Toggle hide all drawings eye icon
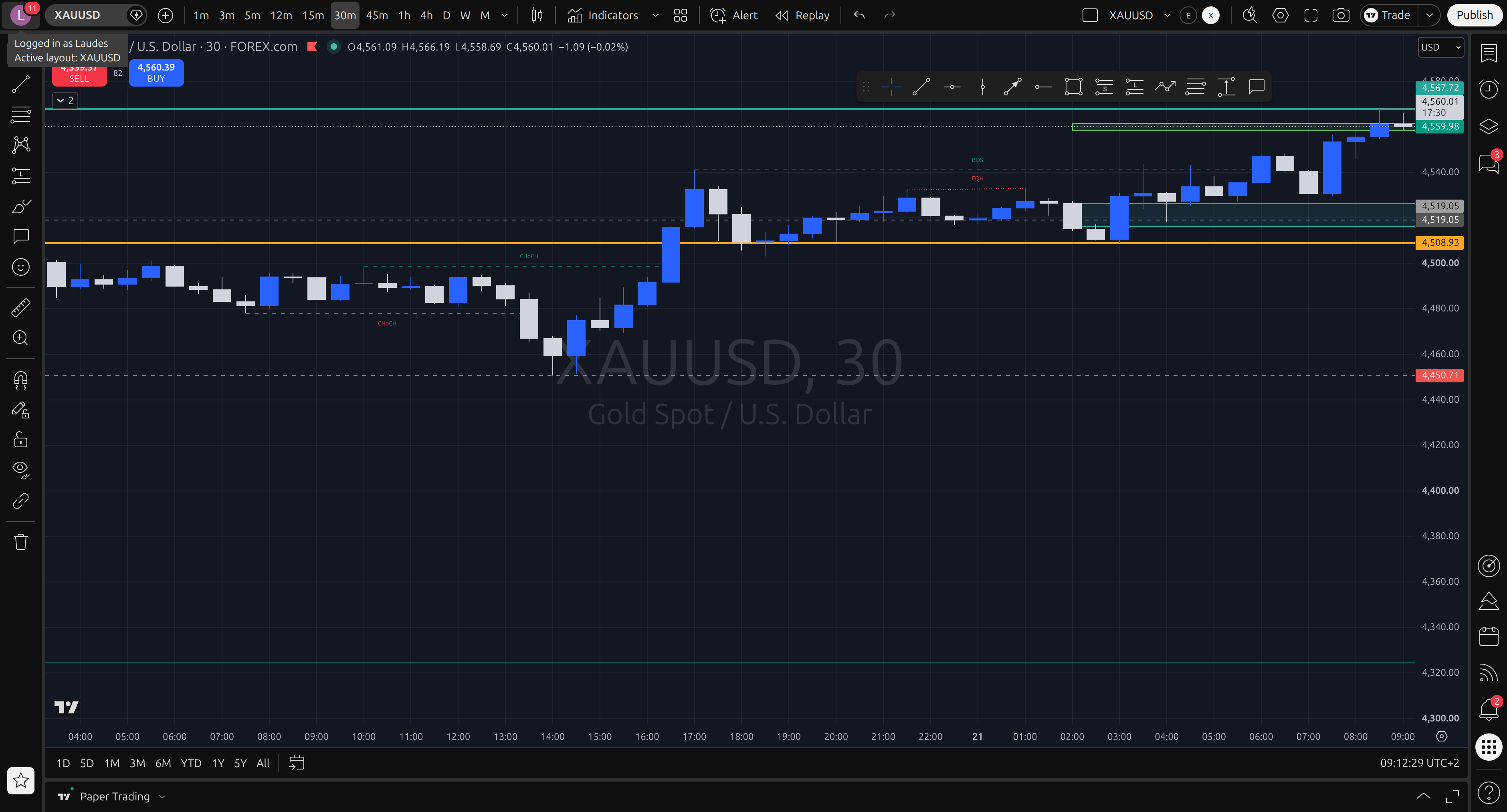This screenshot has width=1507, height=812. pos(21,470)
